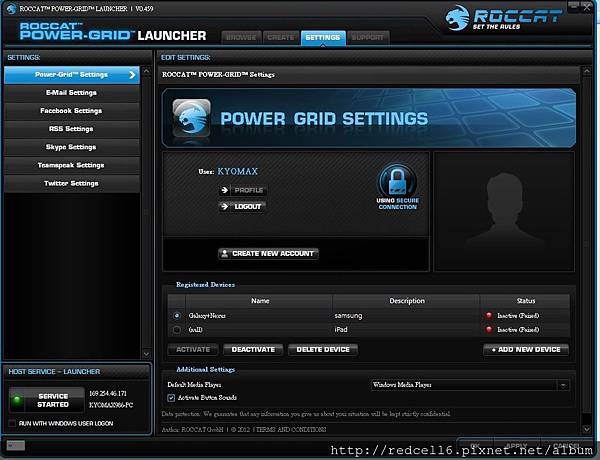This screenshot has width=600, height=460.
Task: Open Teamspeak Settings
Action: pyautogui.click(x=72, y=165)
